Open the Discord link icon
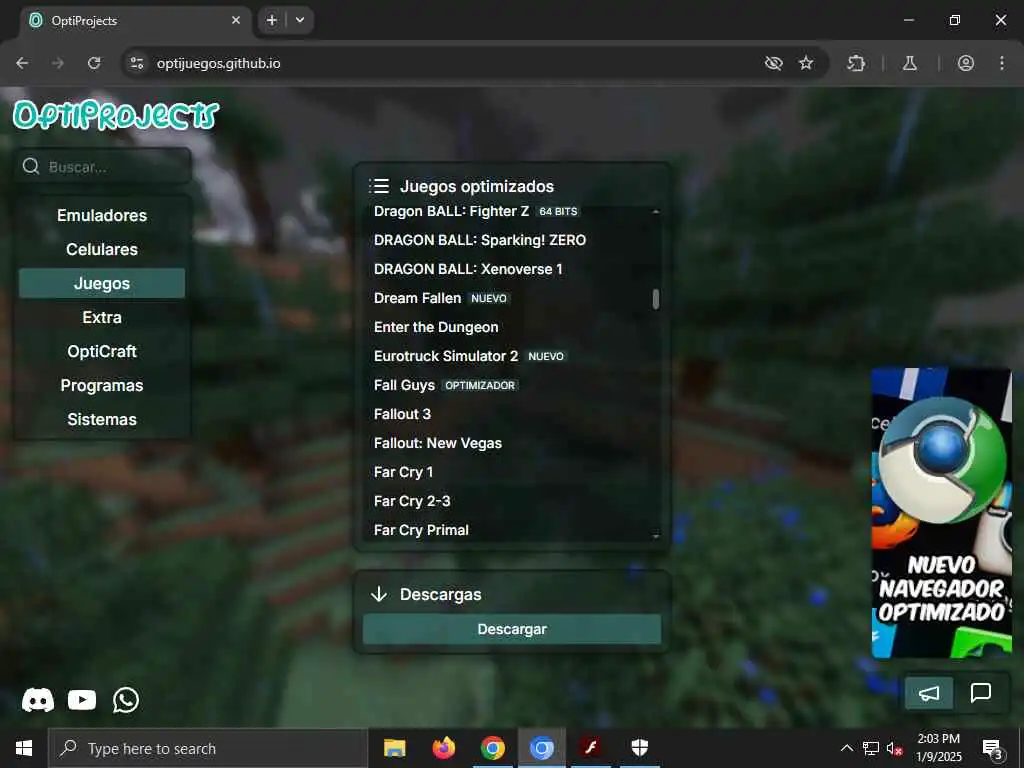The width and height of the screenshot is (1024, 768). [x=38, y=700]
